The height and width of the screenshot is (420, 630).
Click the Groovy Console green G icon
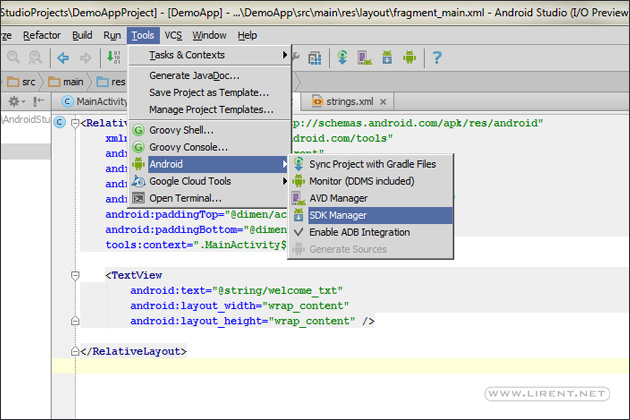click(138, 147)
